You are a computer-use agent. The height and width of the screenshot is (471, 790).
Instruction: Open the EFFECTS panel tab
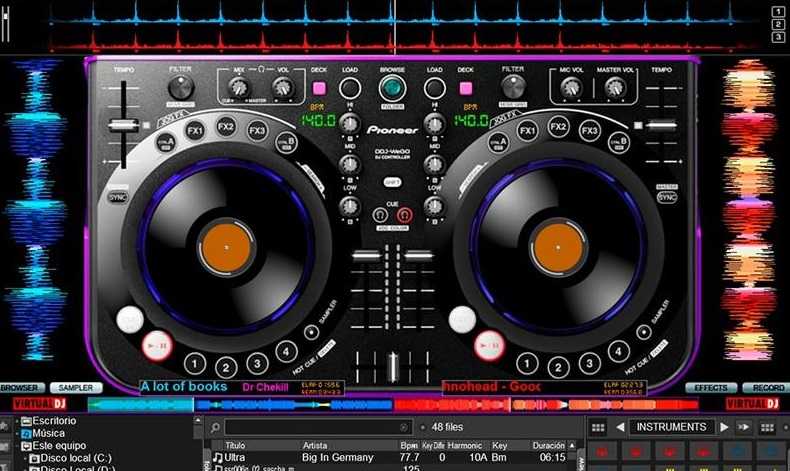tap(711, 388)
